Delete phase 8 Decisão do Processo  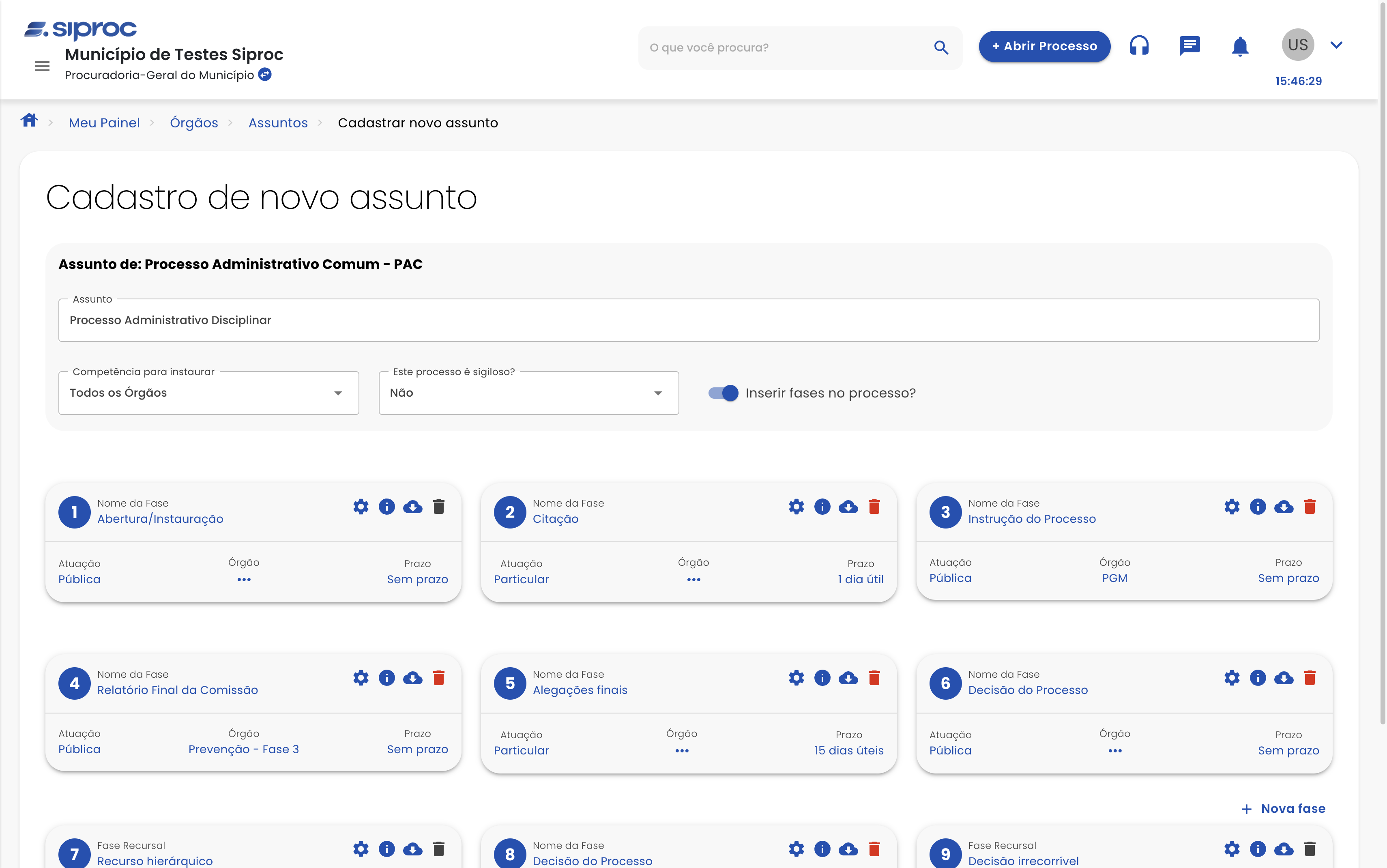point(874,849)
